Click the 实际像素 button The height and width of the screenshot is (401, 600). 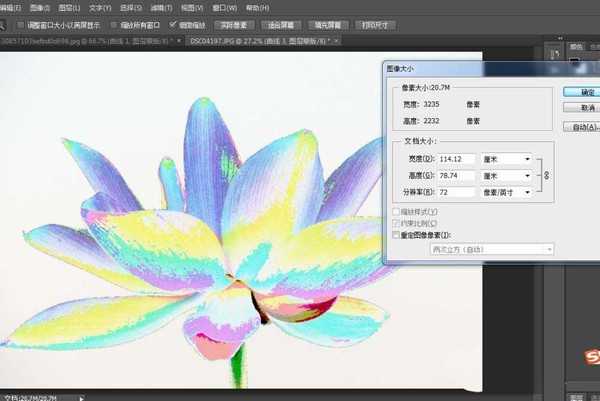(234, 24)
